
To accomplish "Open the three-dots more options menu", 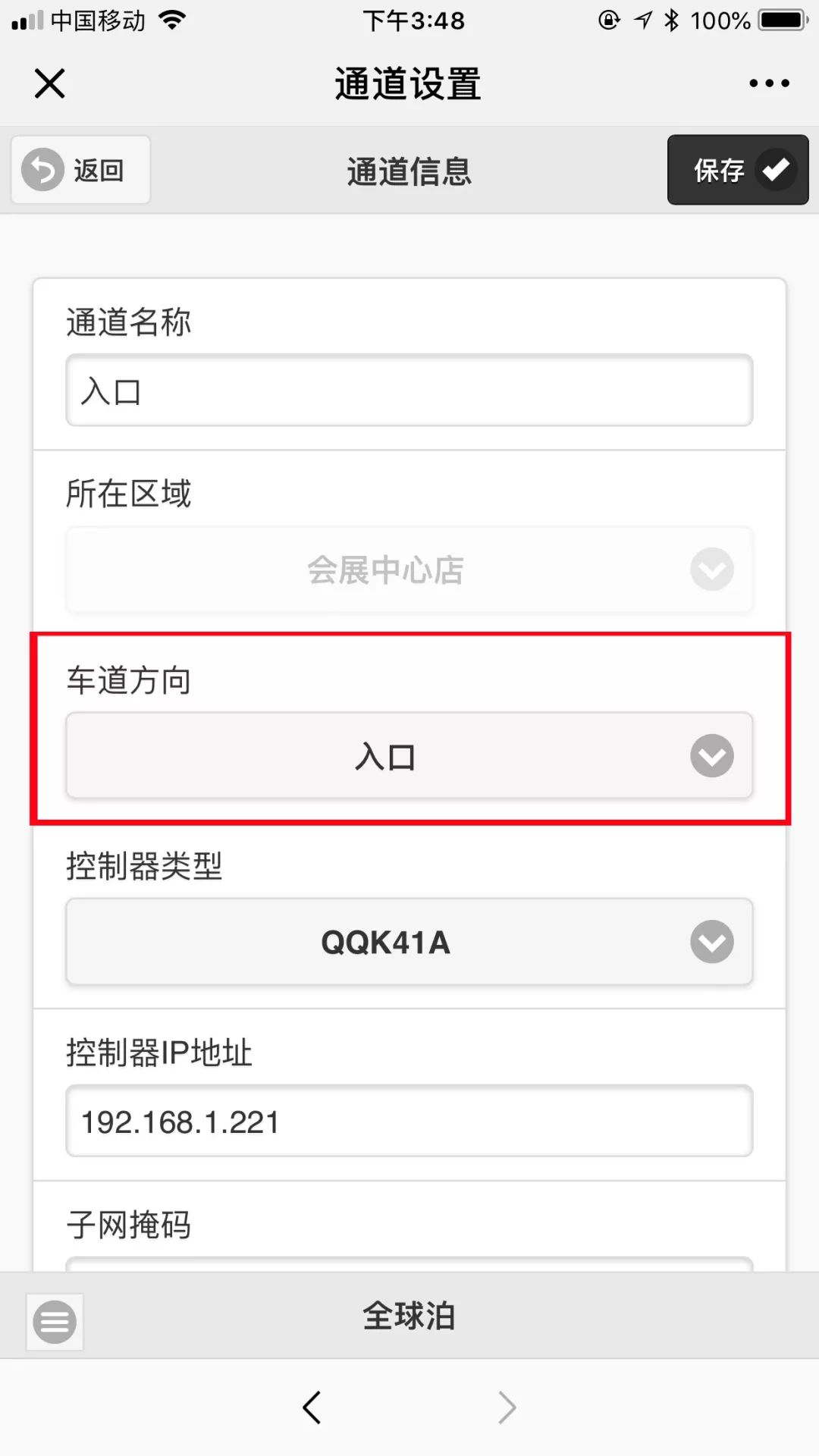I will click(x=769, y=83).
